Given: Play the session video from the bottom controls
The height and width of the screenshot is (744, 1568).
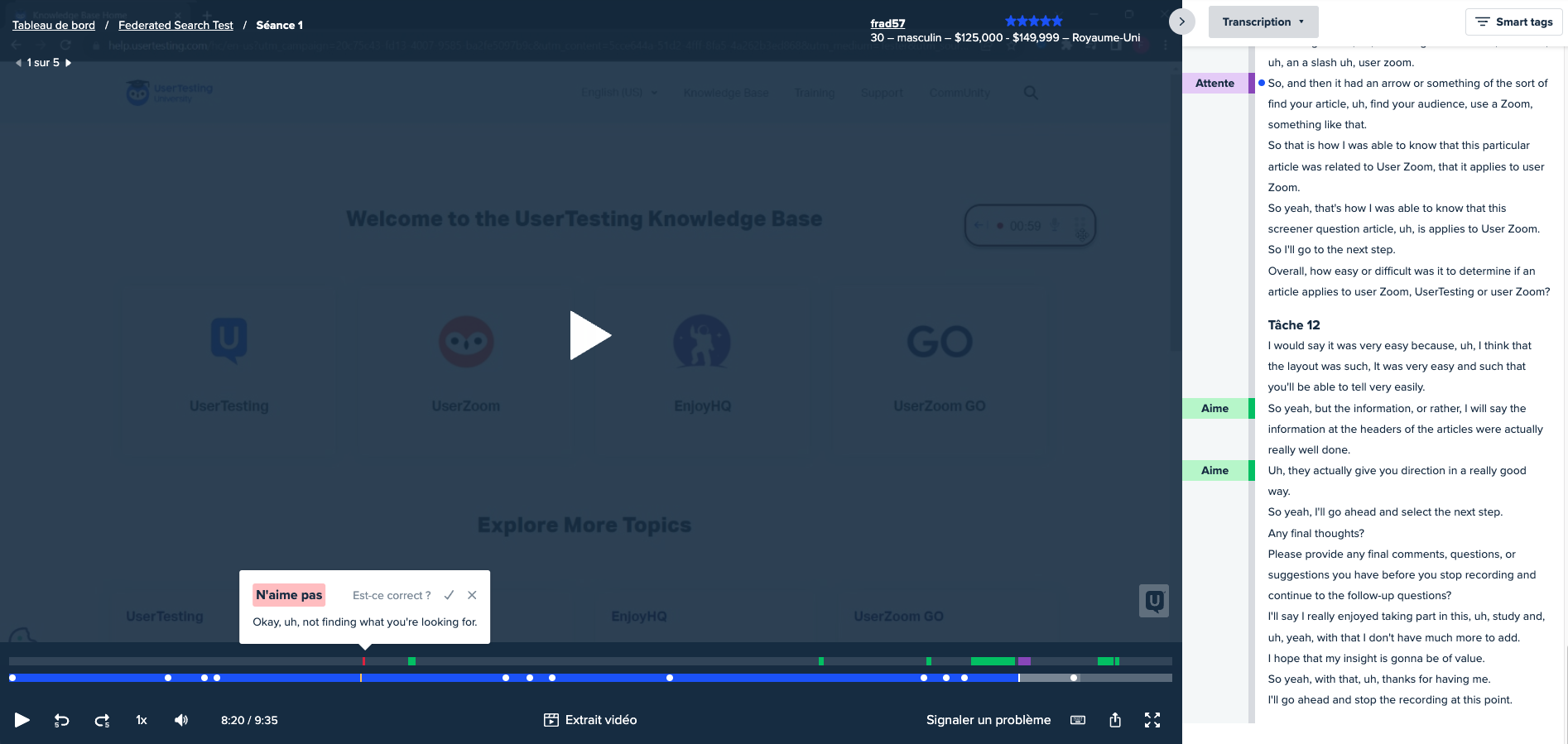Looking at the screenshot, I should (x=22, y=720).
